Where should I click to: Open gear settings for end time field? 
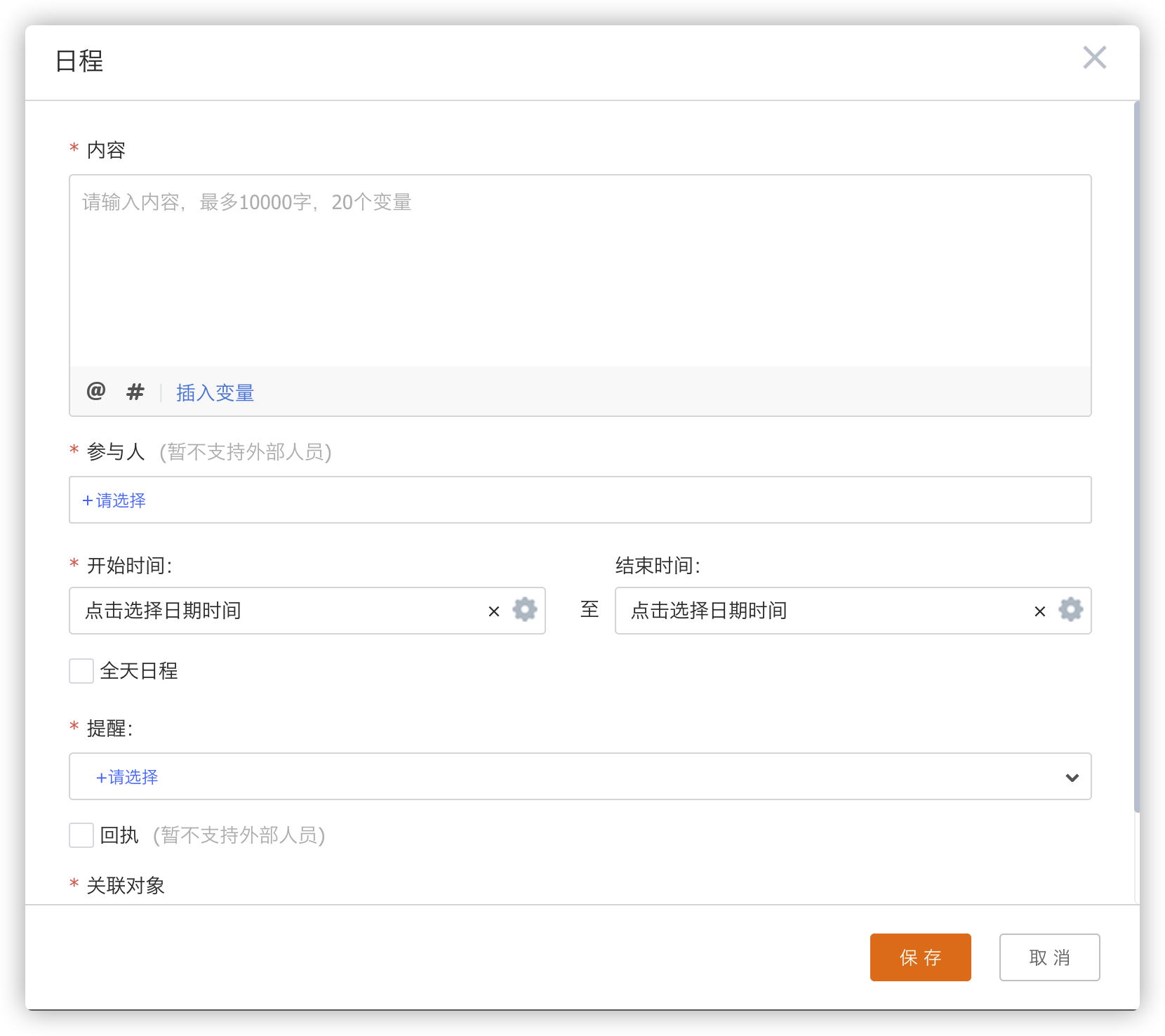1070,610
